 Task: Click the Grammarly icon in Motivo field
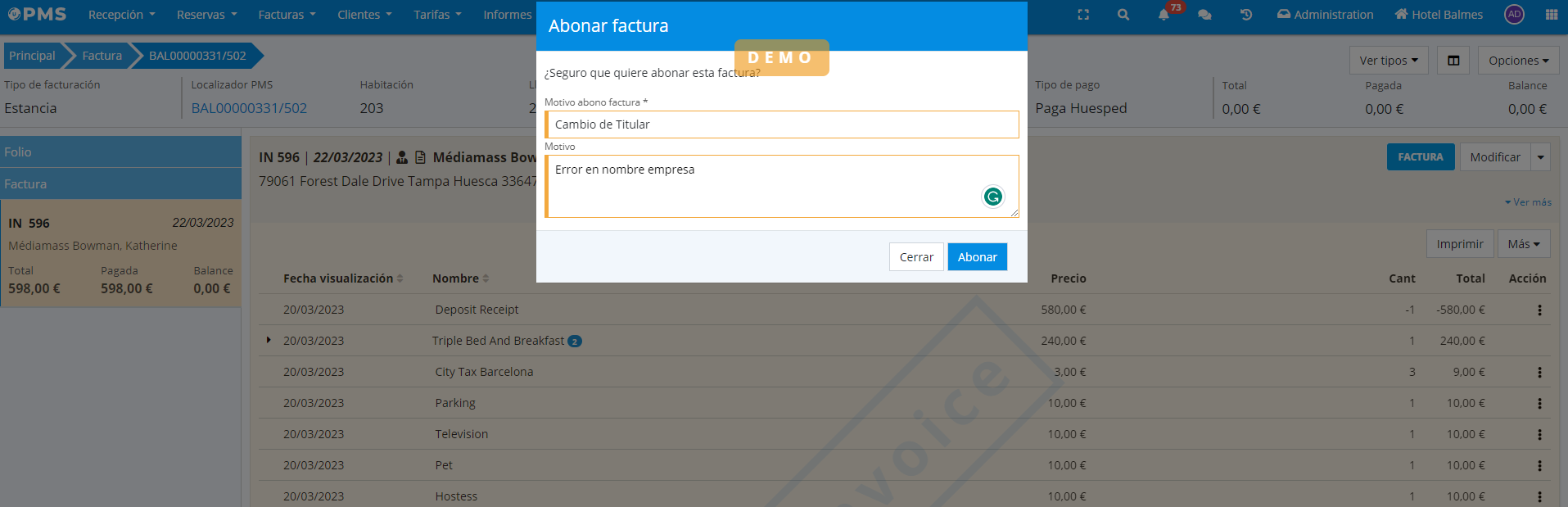click(x=992, y=197)
